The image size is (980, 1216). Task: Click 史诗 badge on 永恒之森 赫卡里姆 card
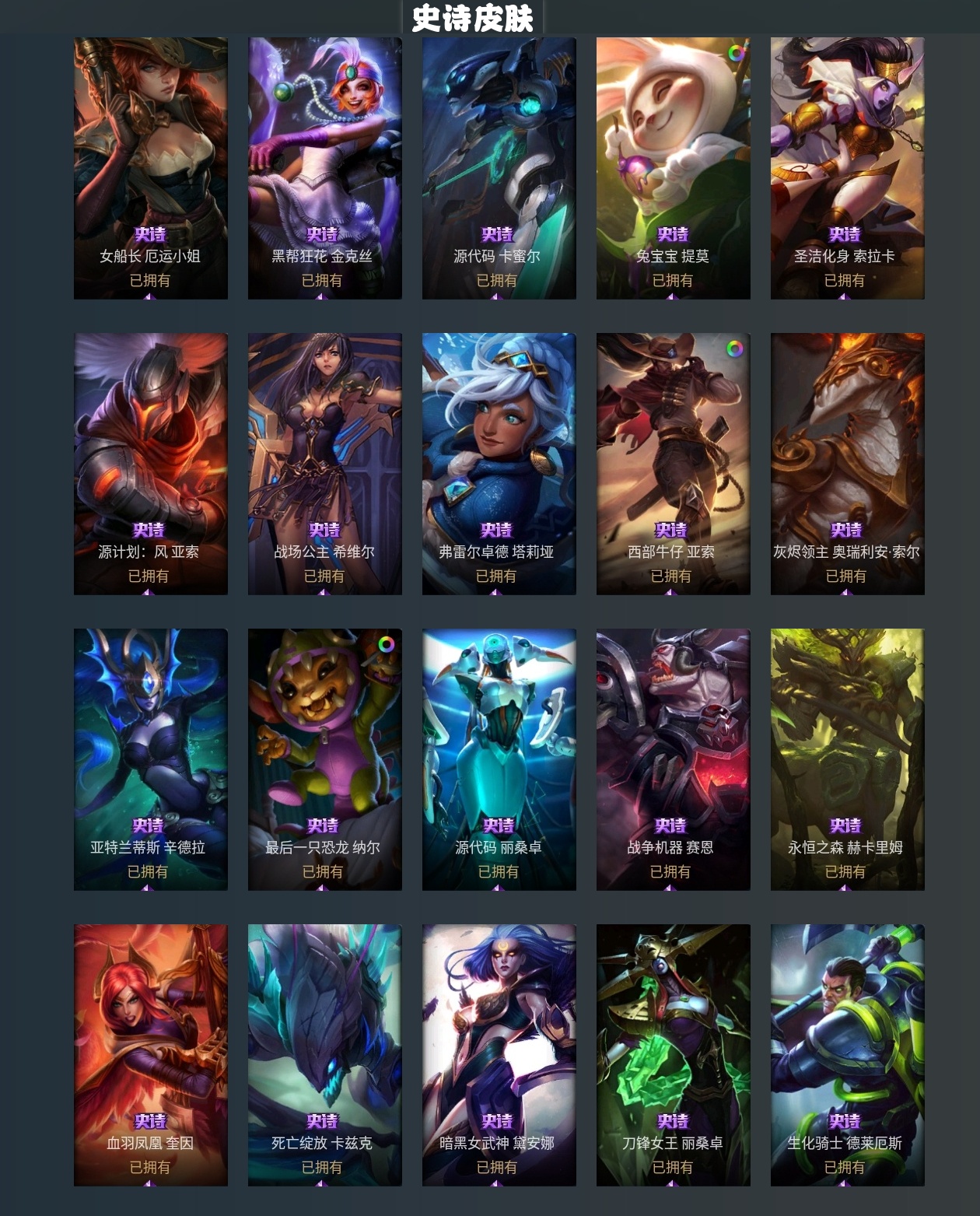click(845, 825)
